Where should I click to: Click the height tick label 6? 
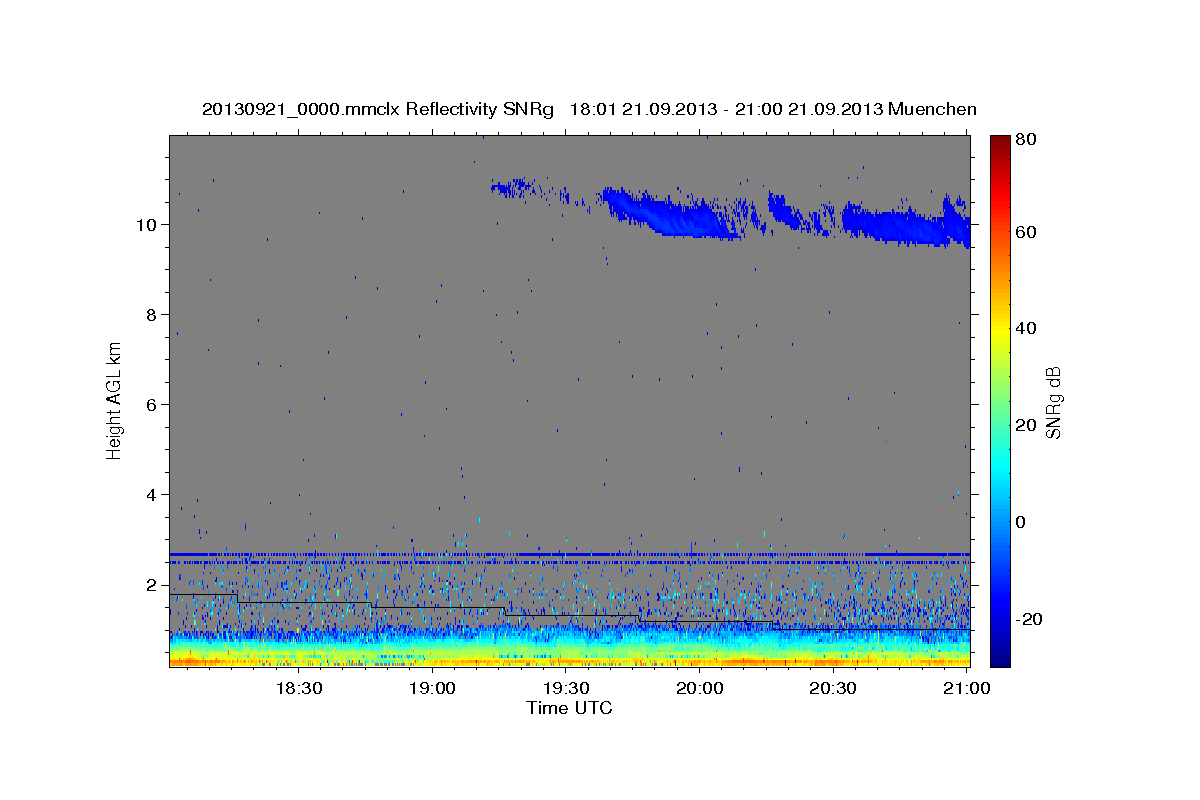(x=153, y=404)
